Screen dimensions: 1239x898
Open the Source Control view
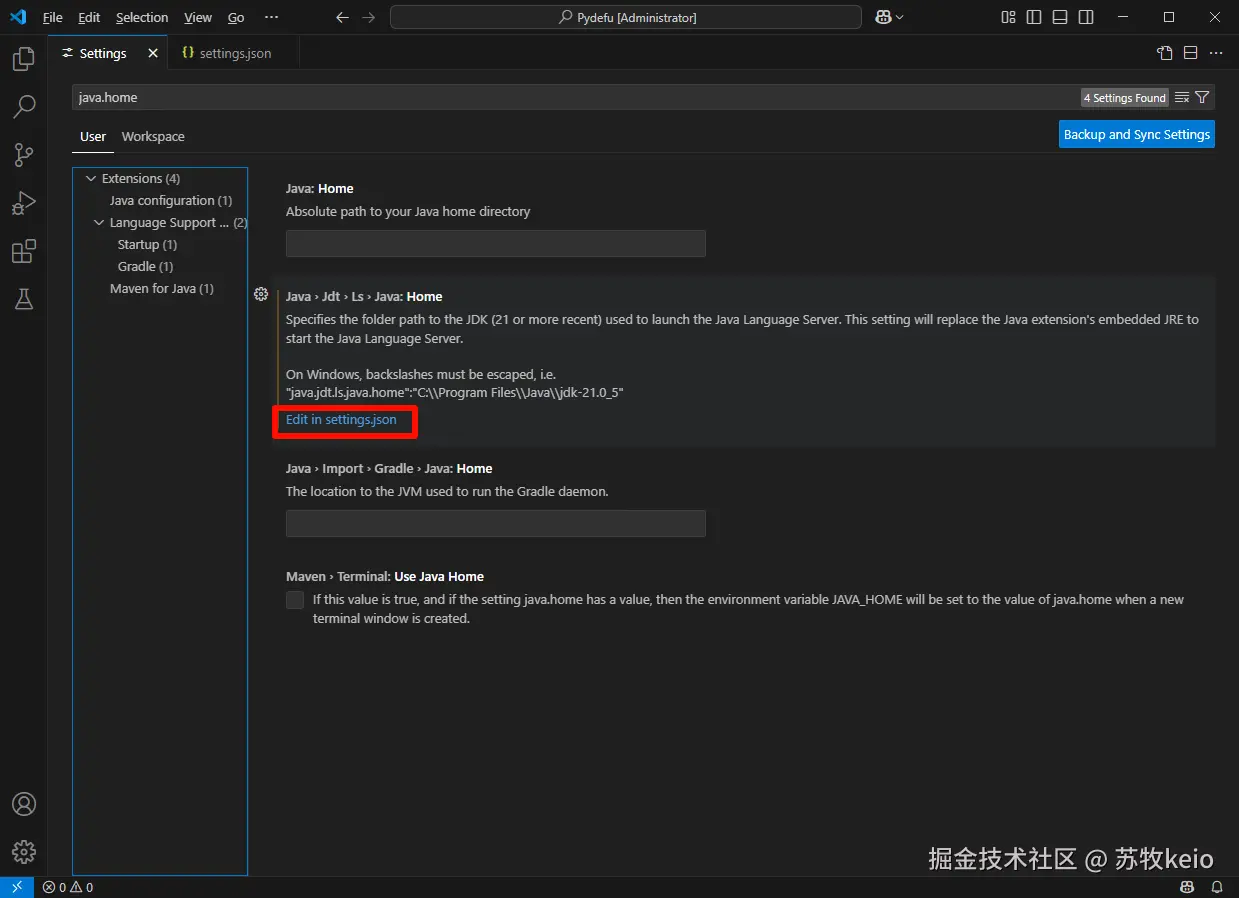tap(24, 155)
